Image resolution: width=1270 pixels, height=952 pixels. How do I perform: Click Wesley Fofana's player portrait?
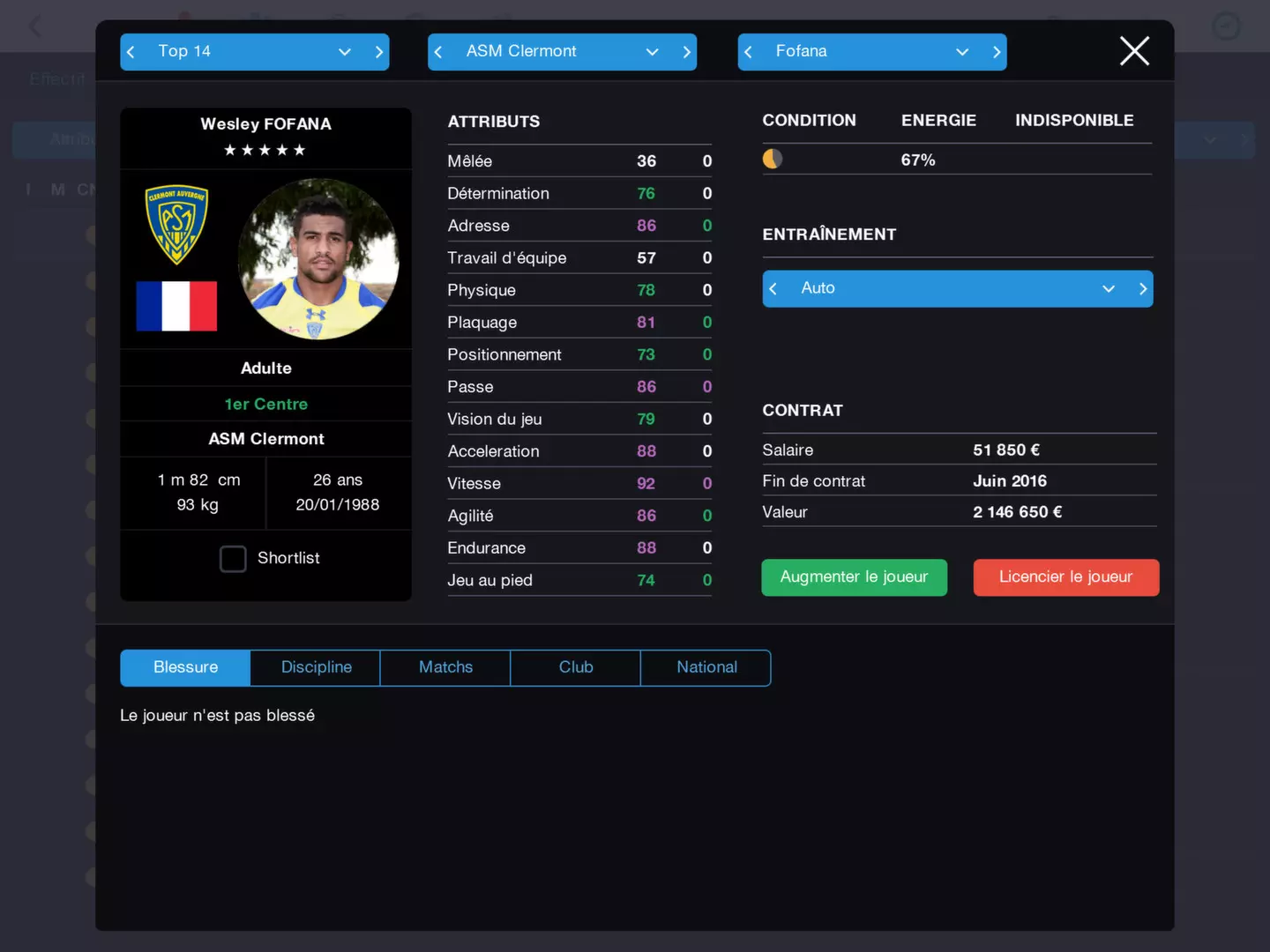coord(318,259)
